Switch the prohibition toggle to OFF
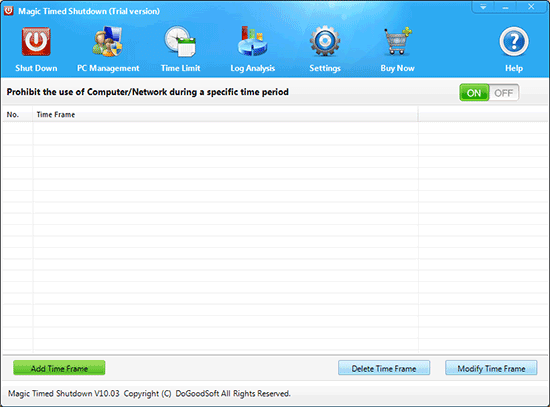 click(x=504, y=93)
